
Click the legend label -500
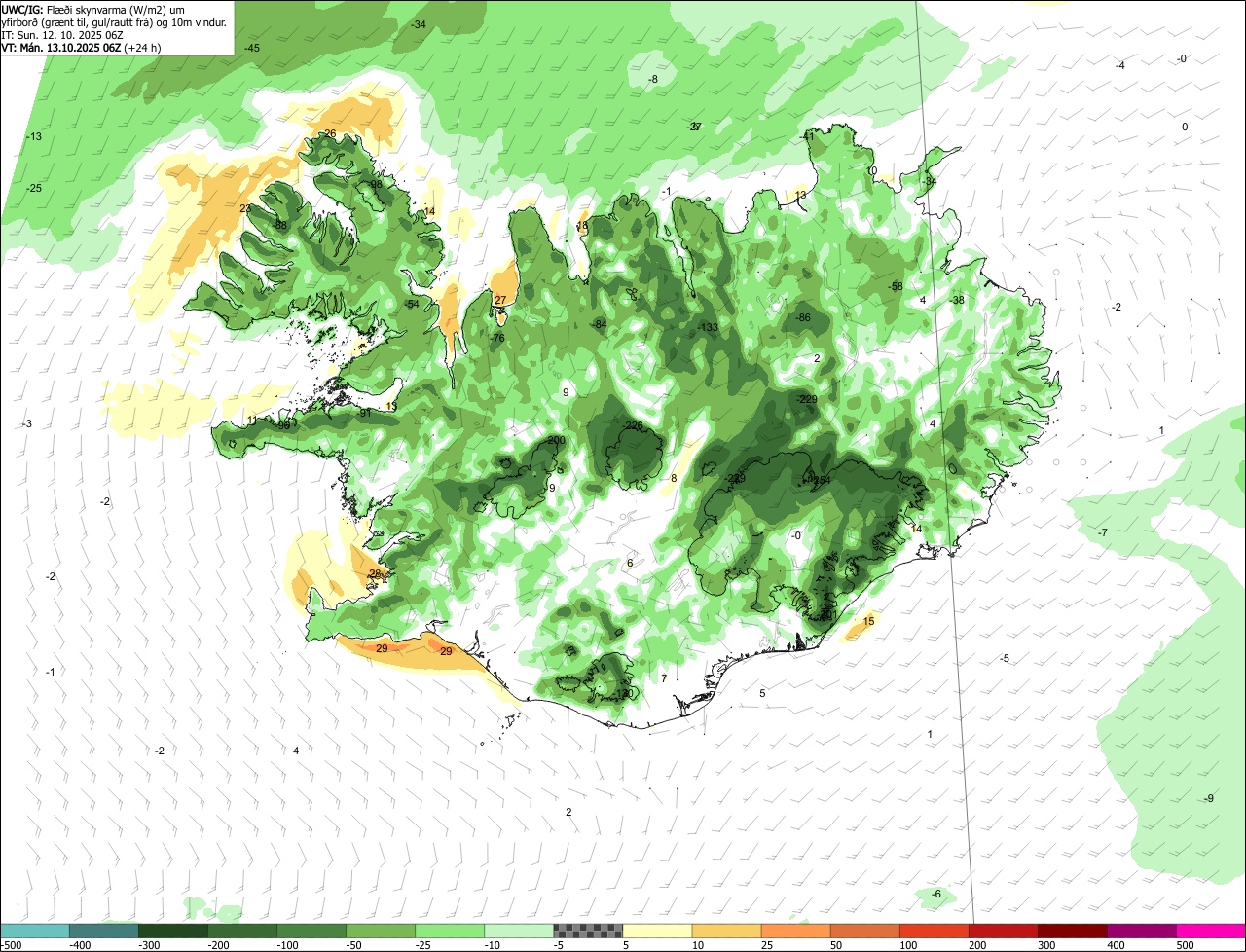[x=11, y=945]
